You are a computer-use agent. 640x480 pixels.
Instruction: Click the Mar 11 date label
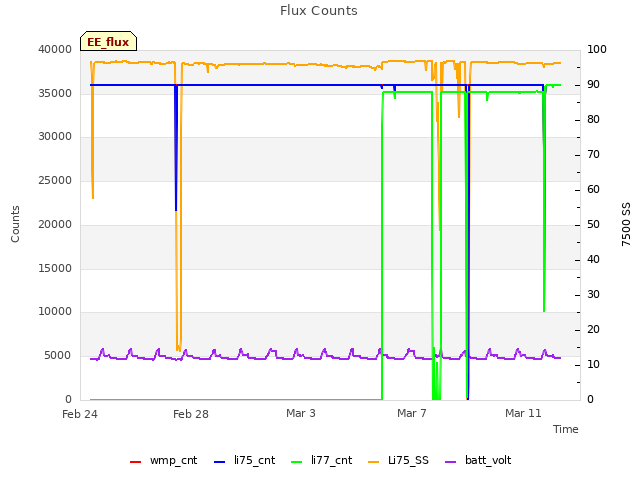[523, 413]
